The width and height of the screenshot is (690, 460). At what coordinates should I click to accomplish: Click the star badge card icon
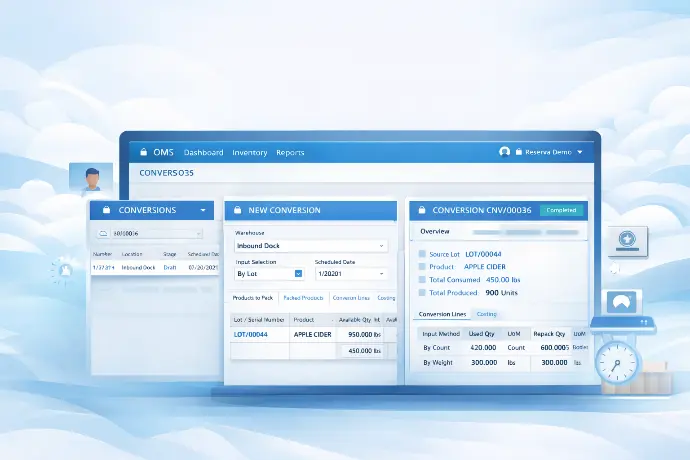628,241
